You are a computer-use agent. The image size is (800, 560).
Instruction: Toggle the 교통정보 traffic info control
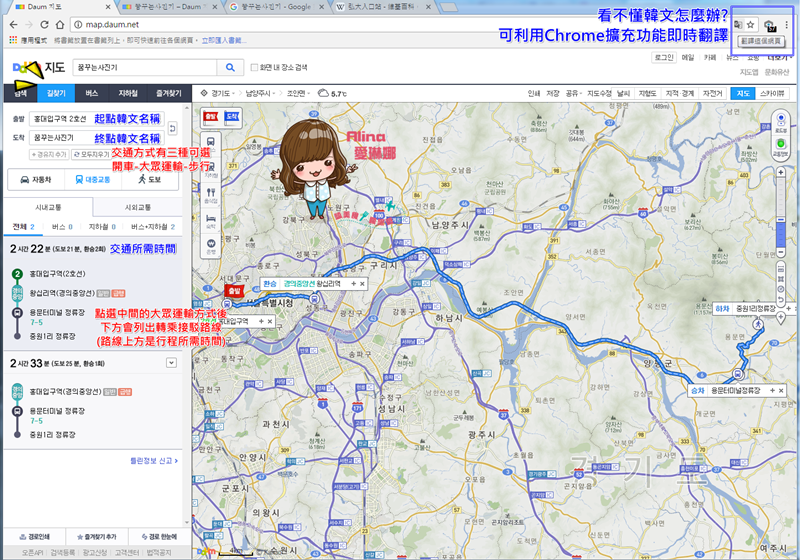point(781,147)
